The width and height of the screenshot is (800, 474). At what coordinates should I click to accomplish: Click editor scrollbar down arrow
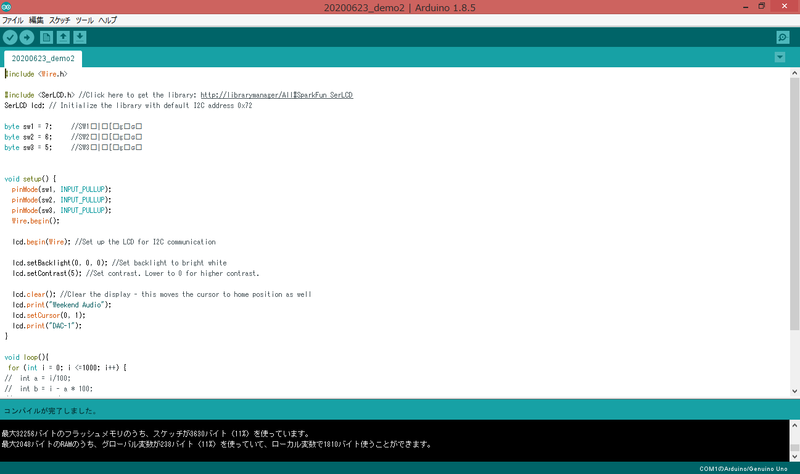tap(794, 391)
